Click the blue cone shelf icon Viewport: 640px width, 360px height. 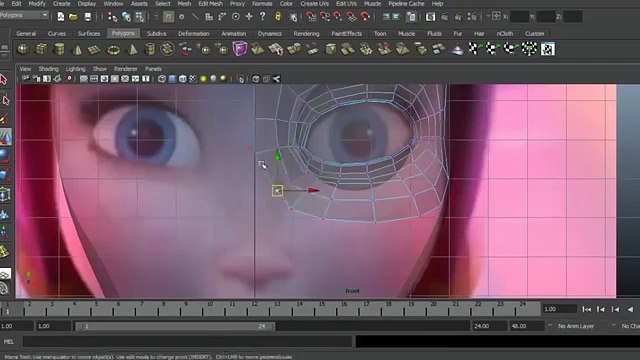pyautogui.click(x=458, y=49)
